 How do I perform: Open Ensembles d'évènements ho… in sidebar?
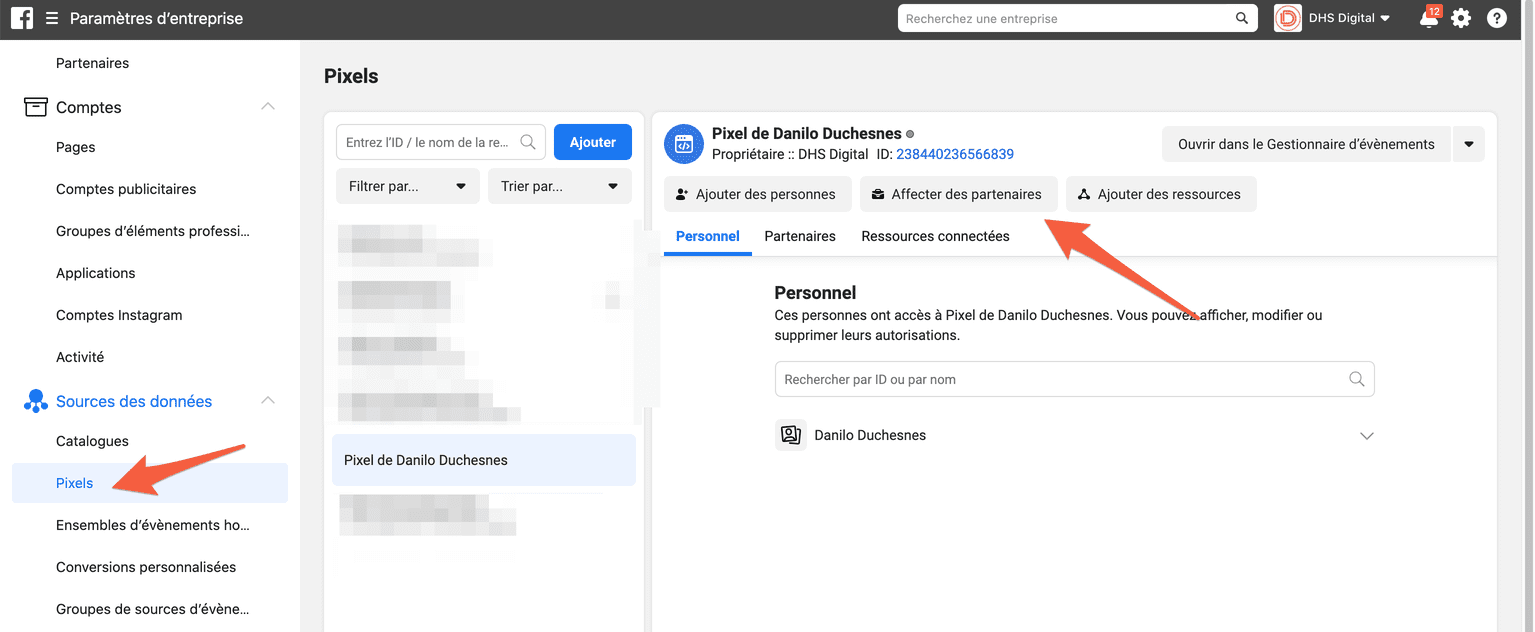pyautogui.click(x=153, y=525)
